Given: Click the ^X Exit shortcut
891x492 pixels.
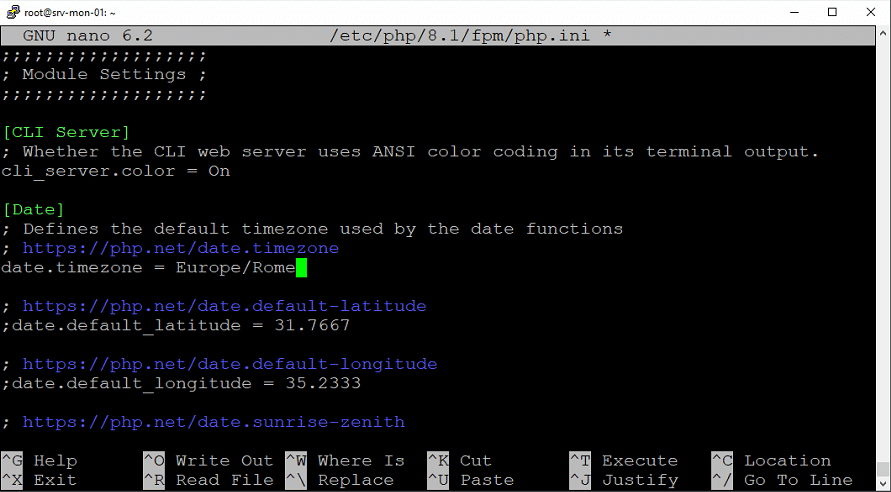Looking at the screenshot, I should click(39, 480).
